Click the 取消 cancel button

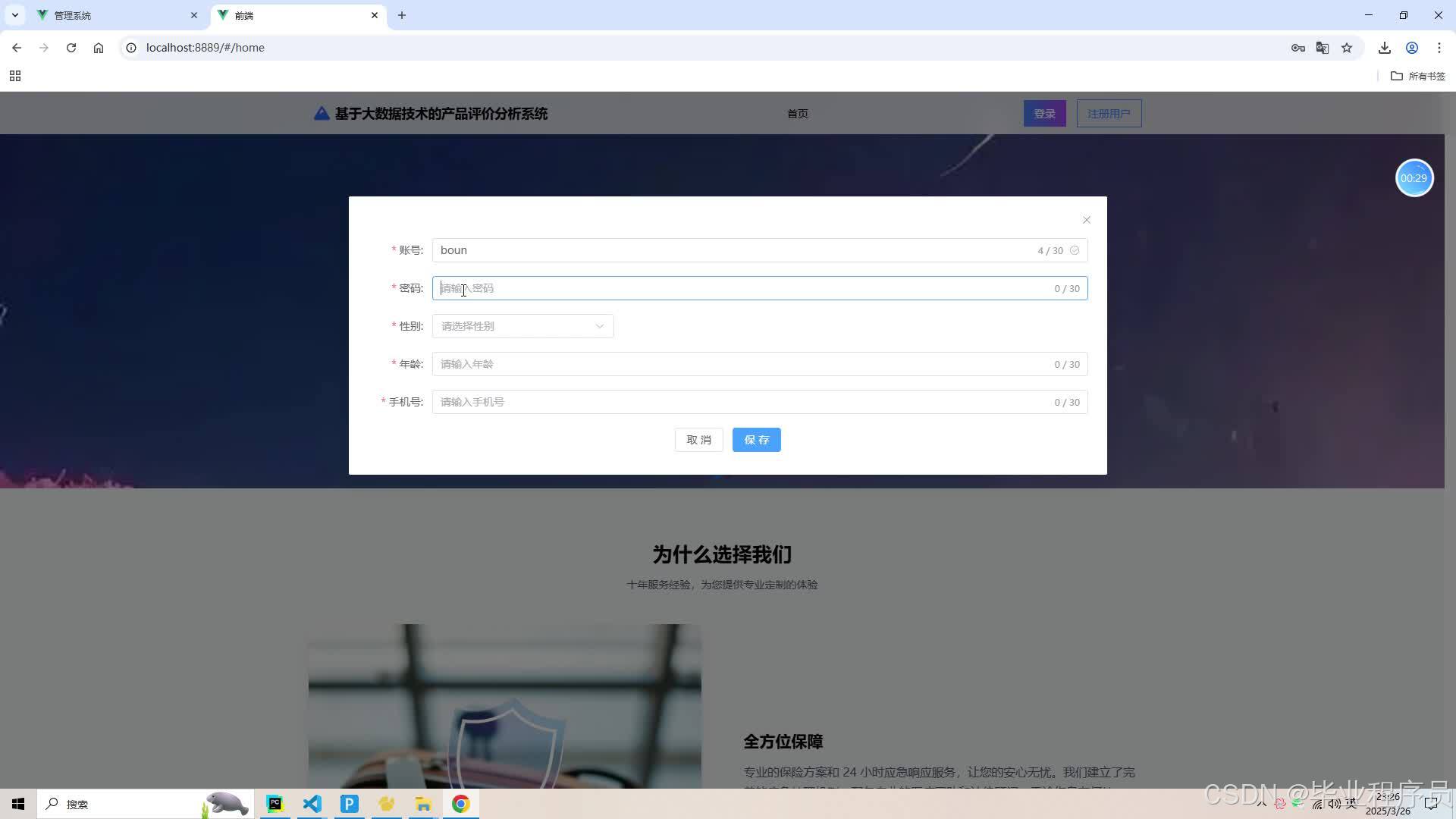tap(698, 440)
